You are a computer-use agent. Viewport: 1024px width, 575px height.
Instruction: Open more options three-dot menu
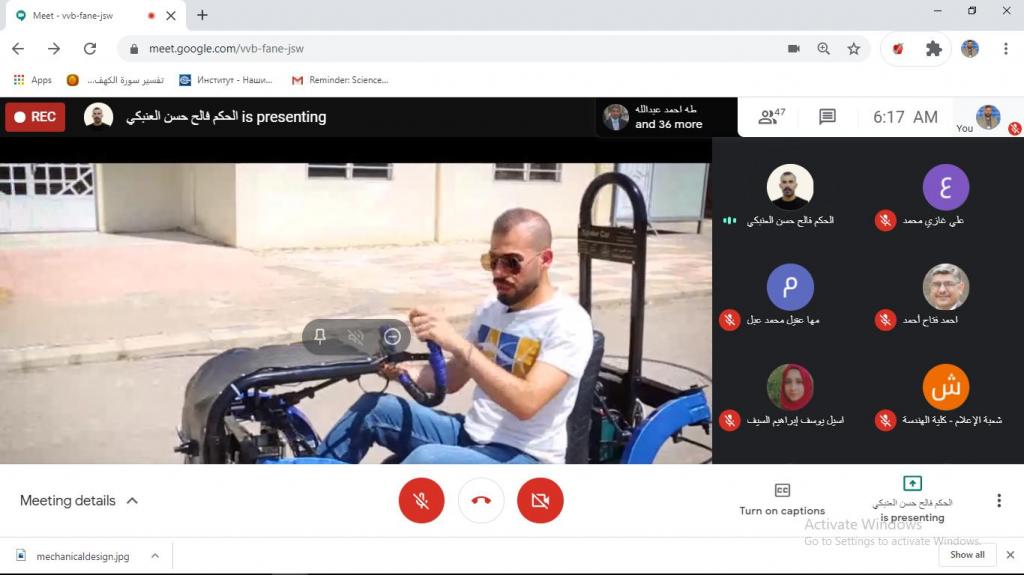pyautogui.click(x=998, y=501)
